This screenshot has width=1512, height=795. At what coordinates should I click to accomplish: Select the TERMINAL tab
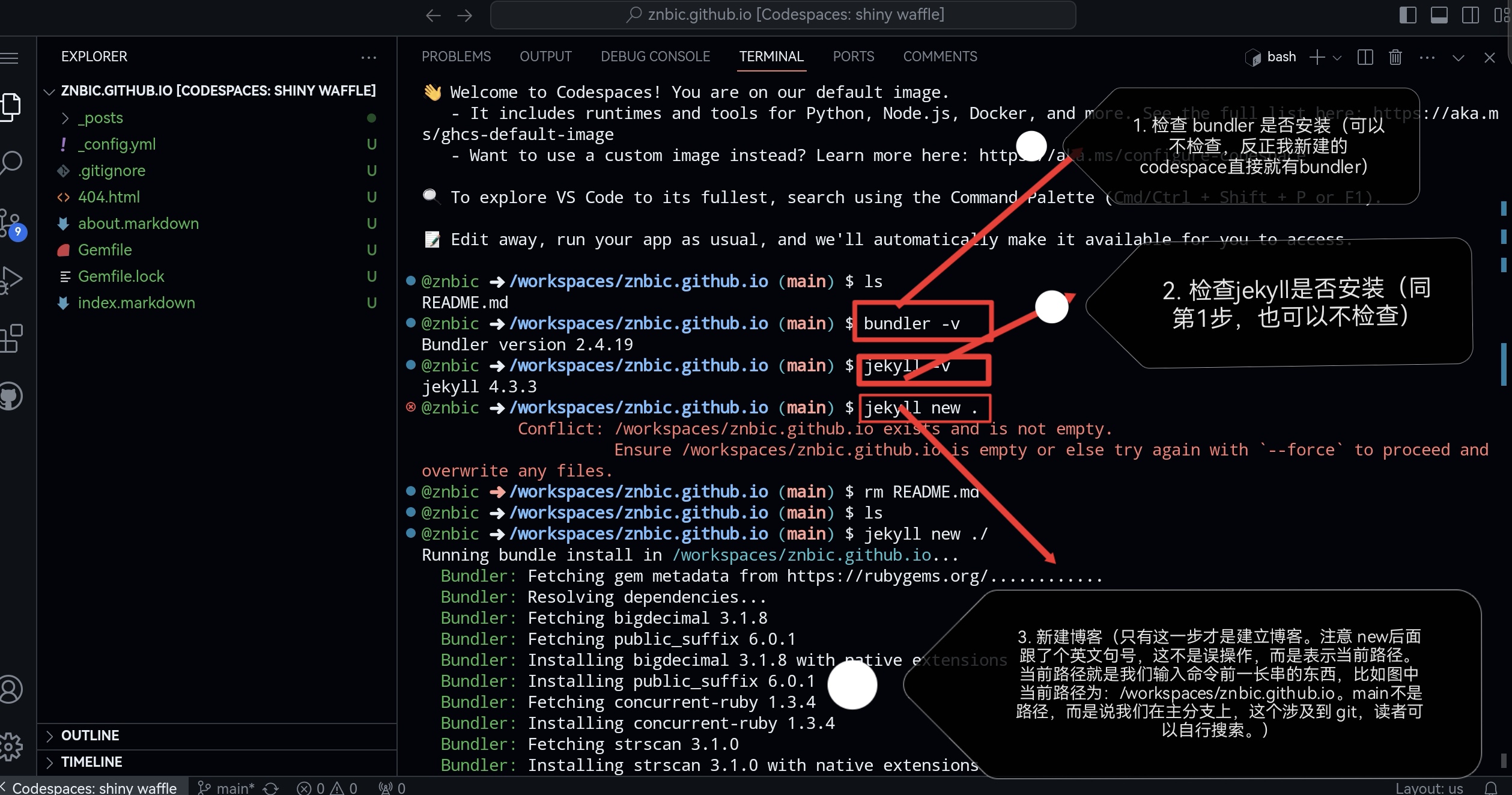click(x=771, y=56)
